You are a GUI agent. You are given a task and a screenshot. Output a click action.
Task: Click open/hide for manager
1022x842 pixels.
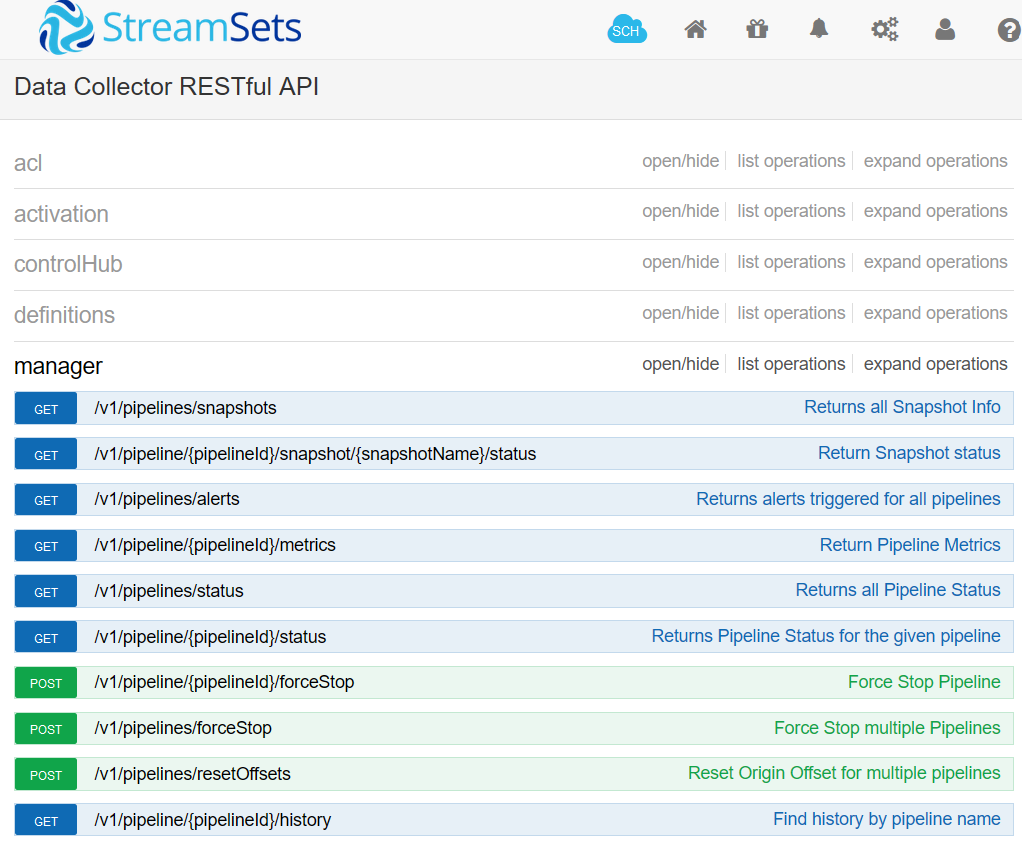click(x=680, y=364)
